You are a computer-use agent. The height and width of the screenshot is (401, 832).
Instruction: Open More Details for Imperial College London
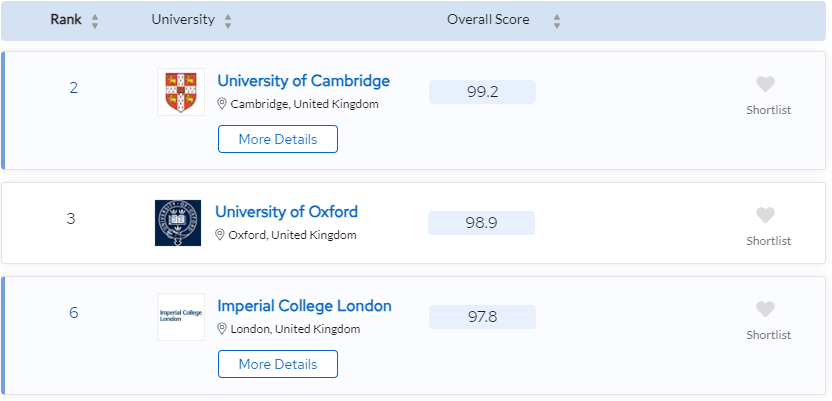point(278,364)
